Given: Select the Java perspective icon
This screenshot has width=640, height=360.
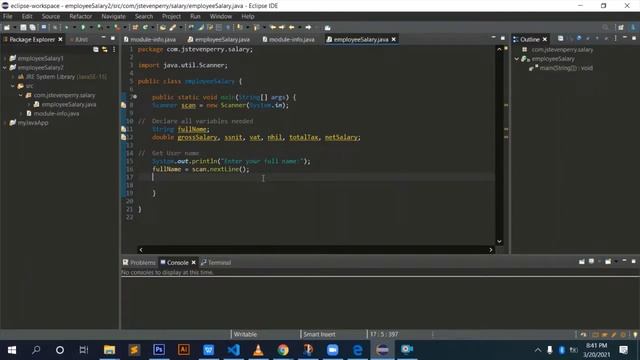Looking at the screenshot, I should tap(633, 27).
